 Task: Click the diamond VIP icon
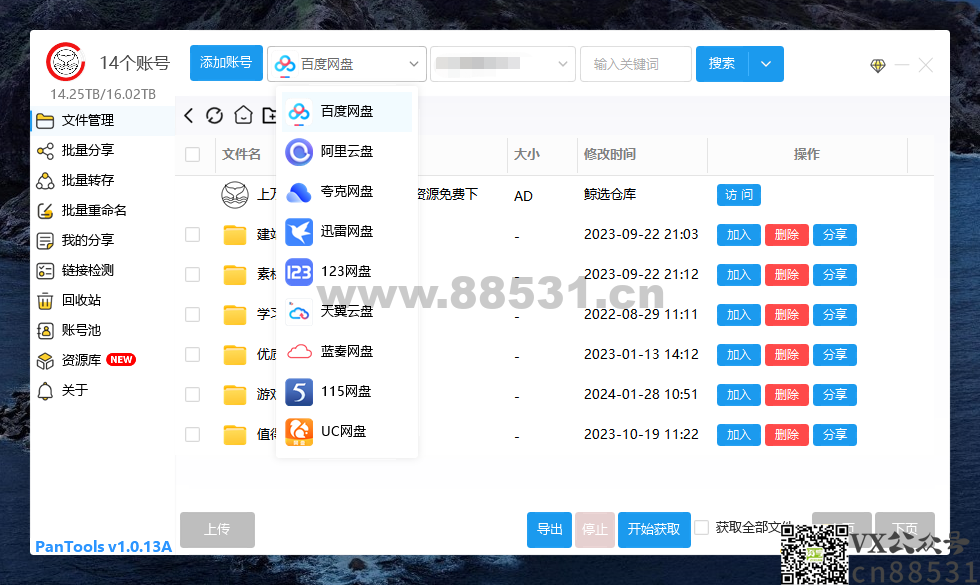(878, 65)
